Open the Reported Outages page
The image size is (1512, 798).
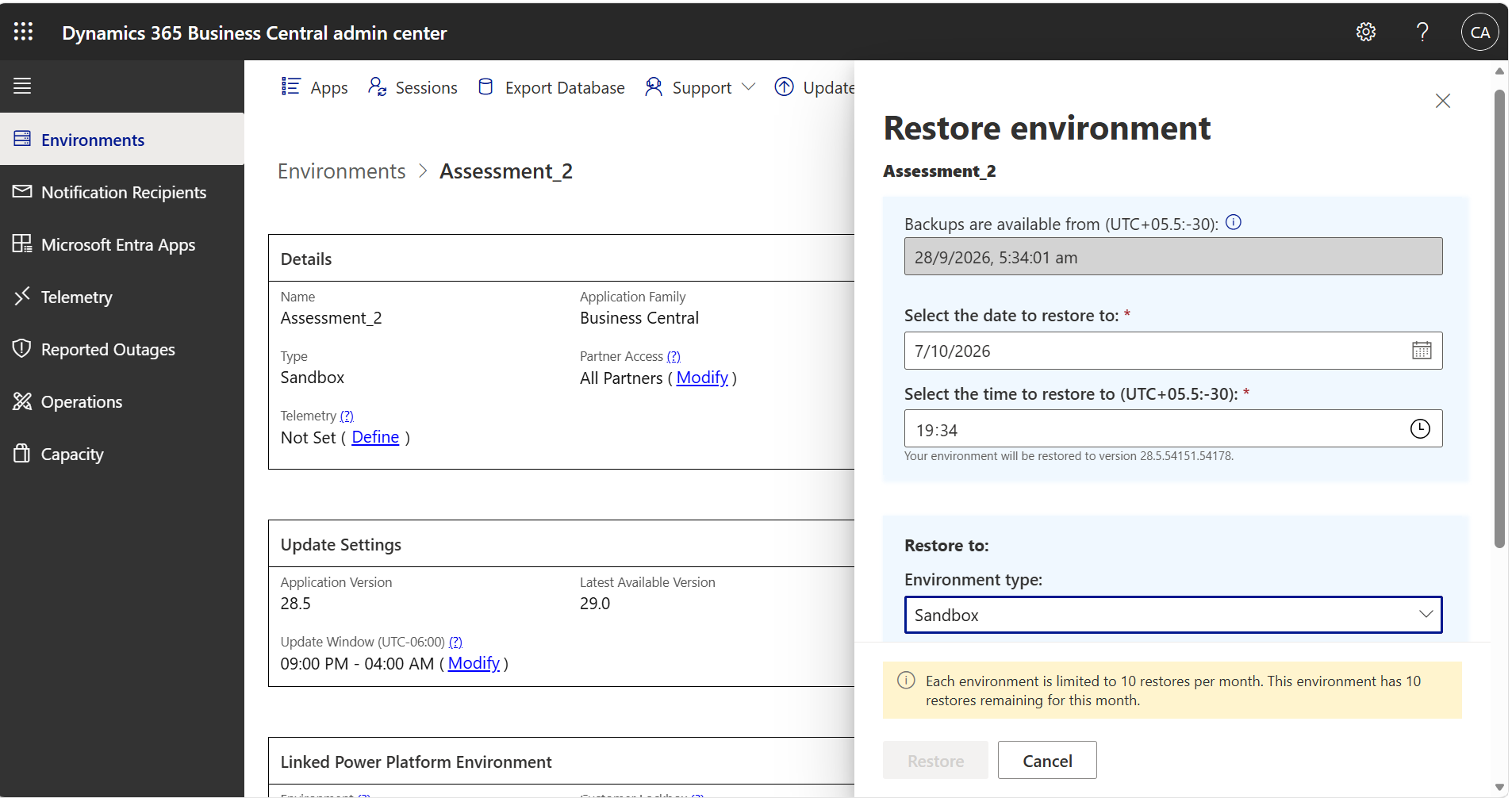[x=123, y=349]
